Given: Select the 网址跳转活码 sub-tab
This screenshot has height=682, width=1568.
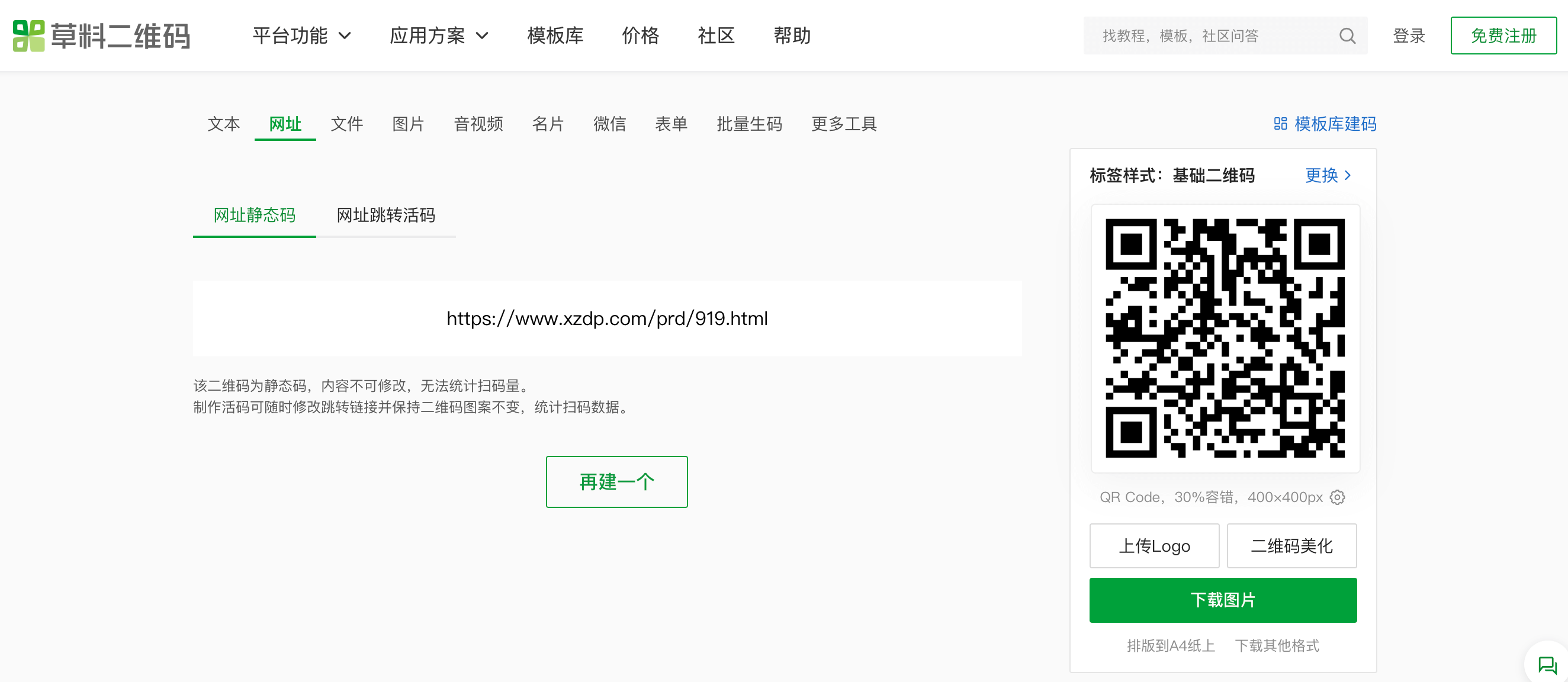Looking at the screenshot, I should pos(386,215).
